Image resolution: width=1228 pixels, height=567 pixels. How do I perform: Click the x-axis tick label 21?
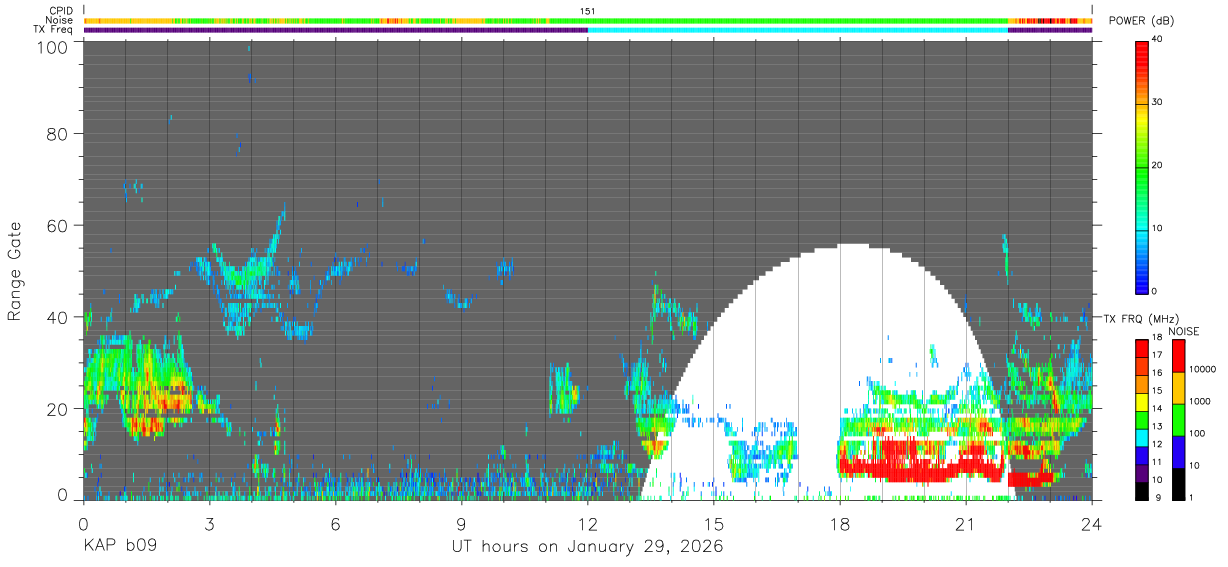(966, 524)
